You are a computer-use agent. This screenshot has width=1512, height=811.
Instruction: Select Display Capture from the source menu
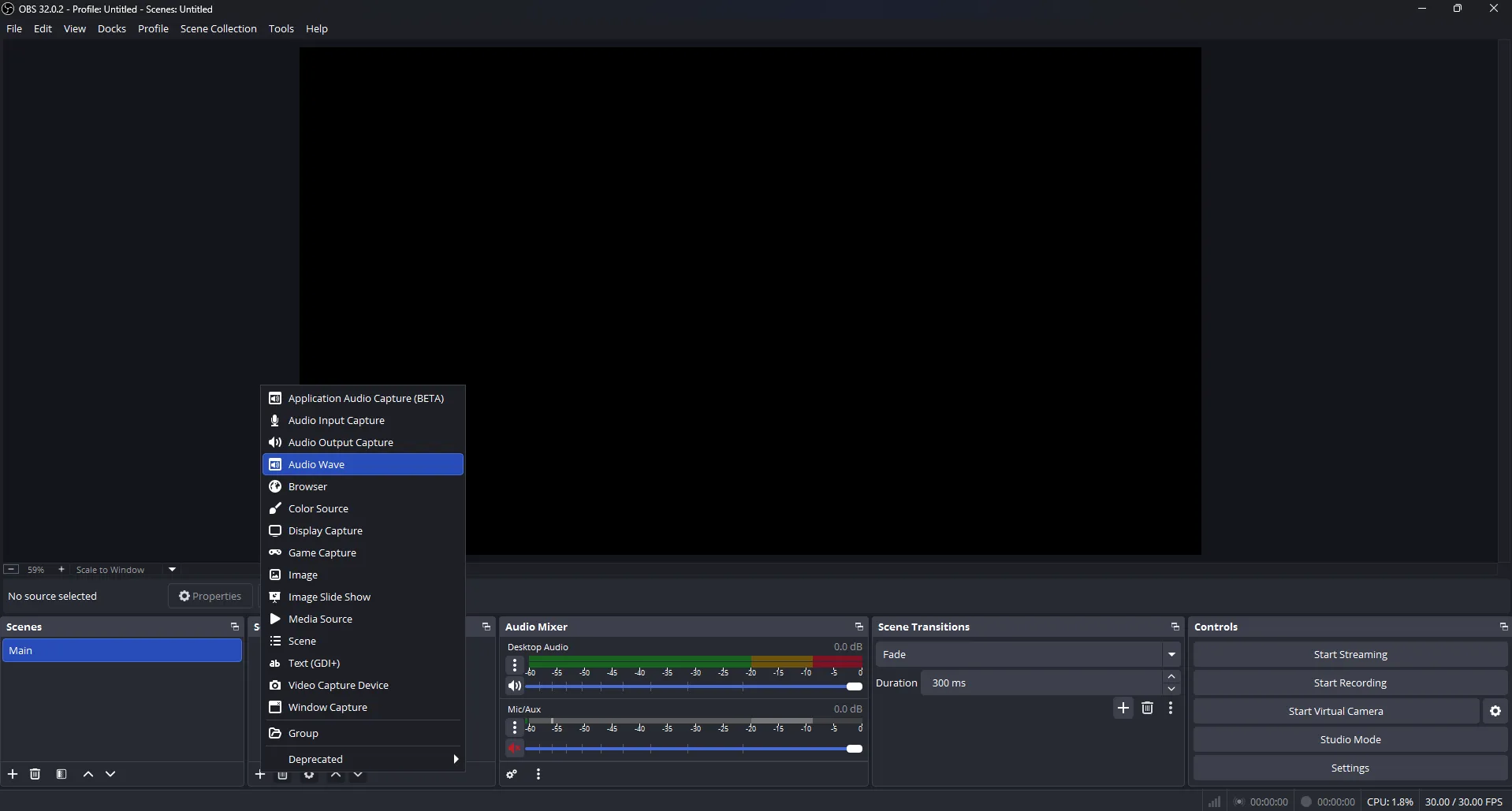click(x=325, y=530)
